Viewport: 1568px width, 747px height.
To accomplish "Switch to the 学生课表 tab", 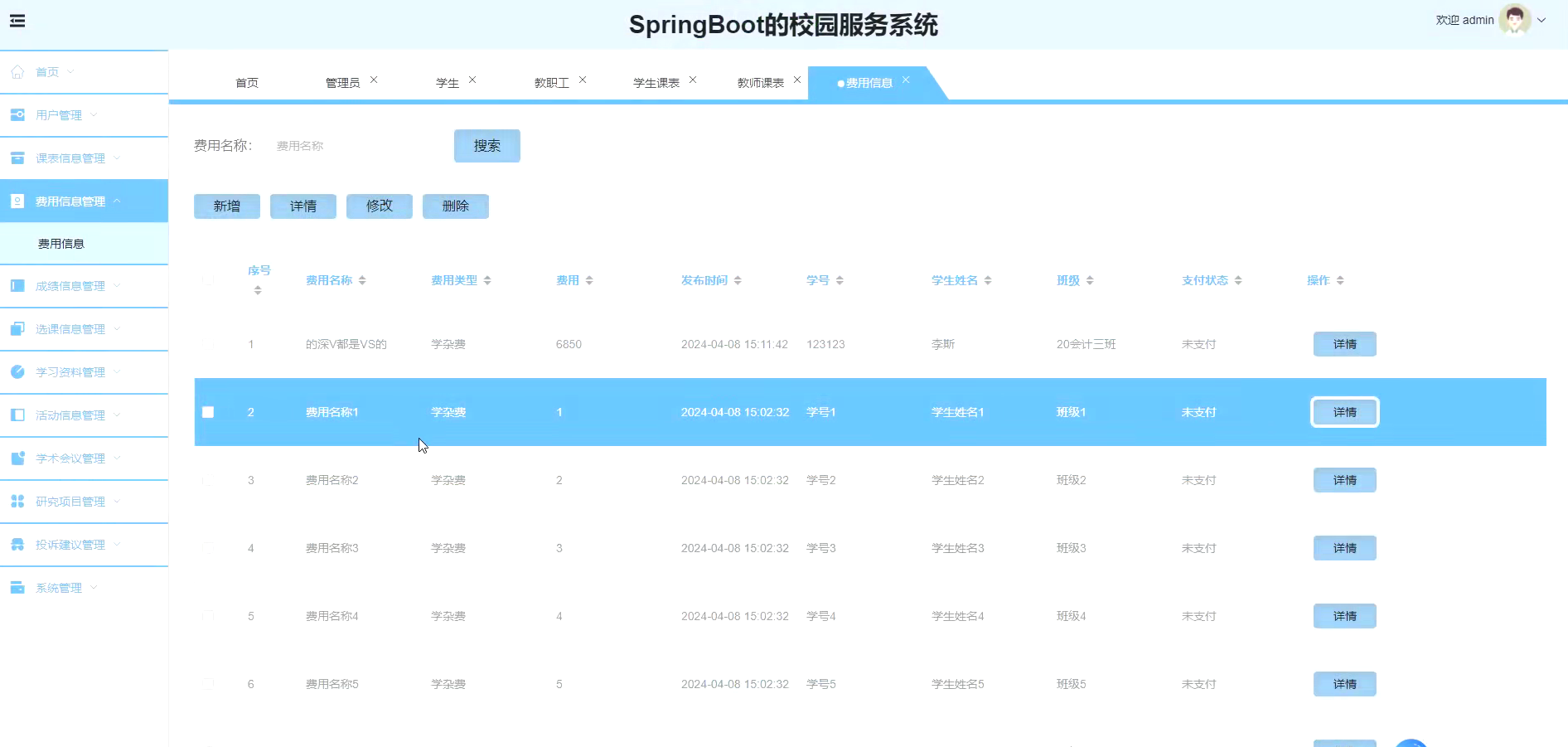I will (x=656, y=82).
